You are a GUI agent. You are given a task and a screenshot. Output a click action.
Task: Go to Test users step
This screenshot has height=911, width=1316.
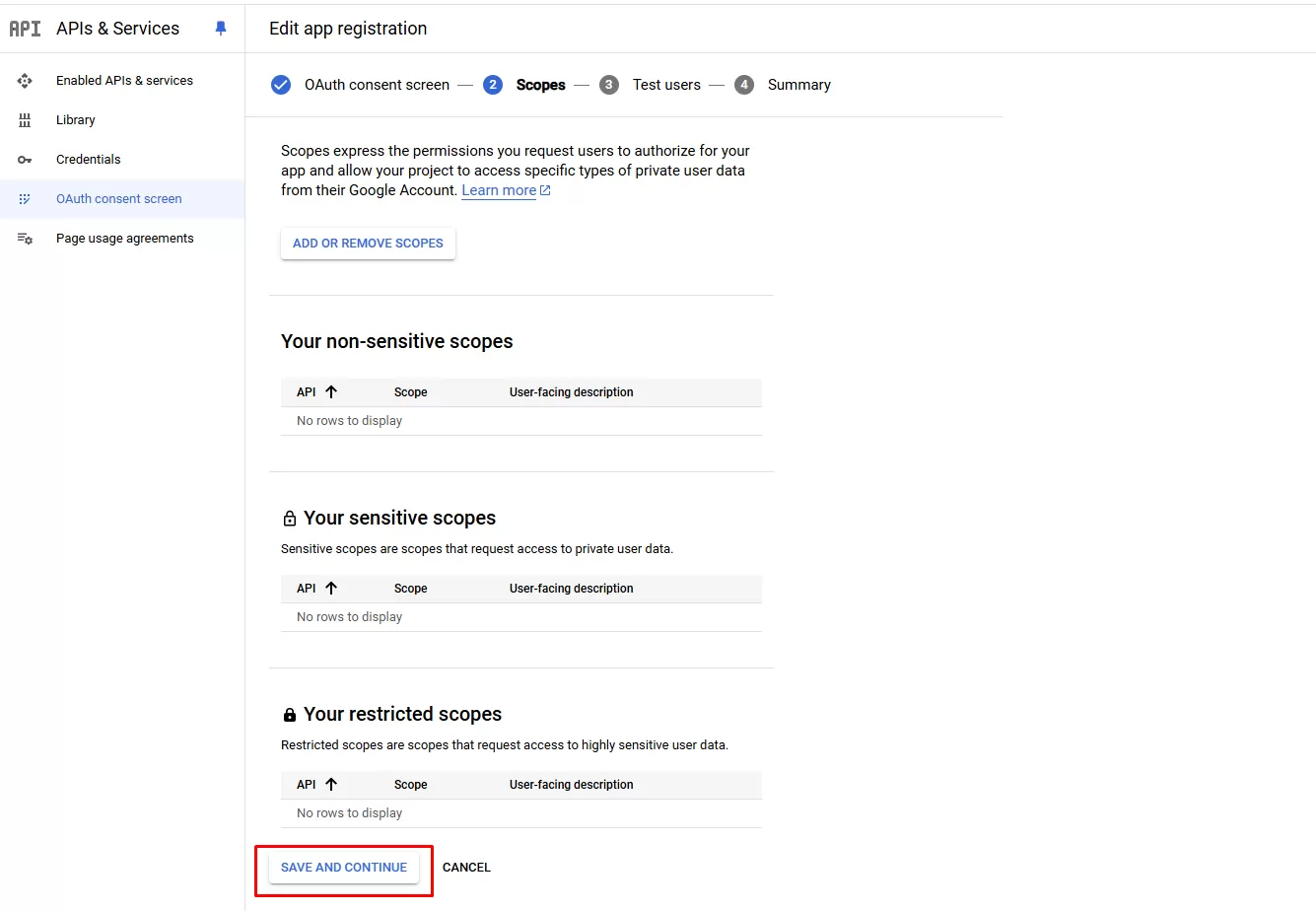(666, 85)
